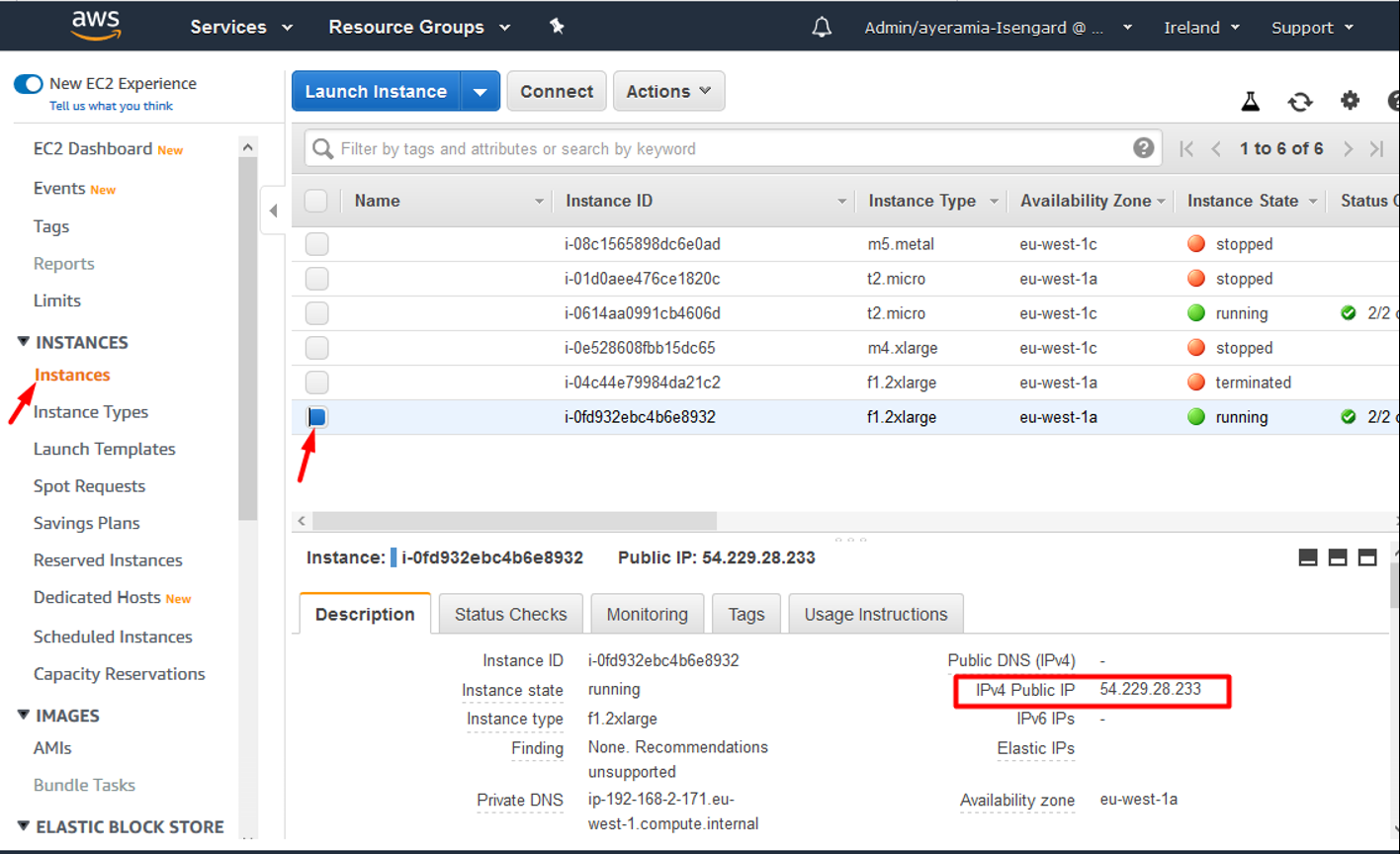The image size is (1400, 854).
Task: Collapse the IMAGES section
Action: click(23, 715)
